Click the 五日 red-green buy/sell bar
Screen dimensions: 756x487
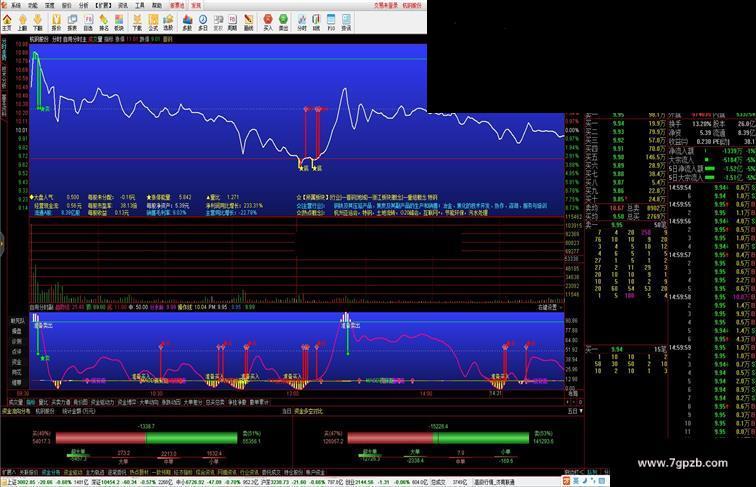click(438, 438)
